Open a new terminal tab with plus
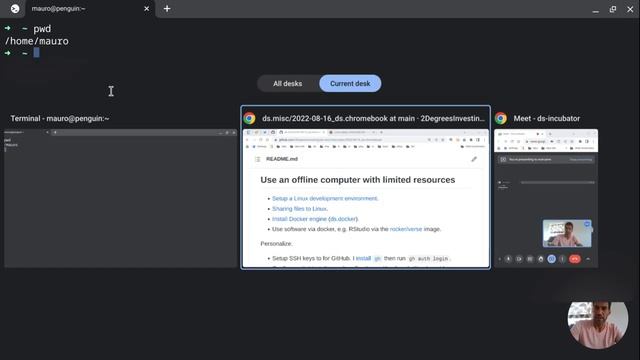This screenshot has width=640, height=360. 167,9
